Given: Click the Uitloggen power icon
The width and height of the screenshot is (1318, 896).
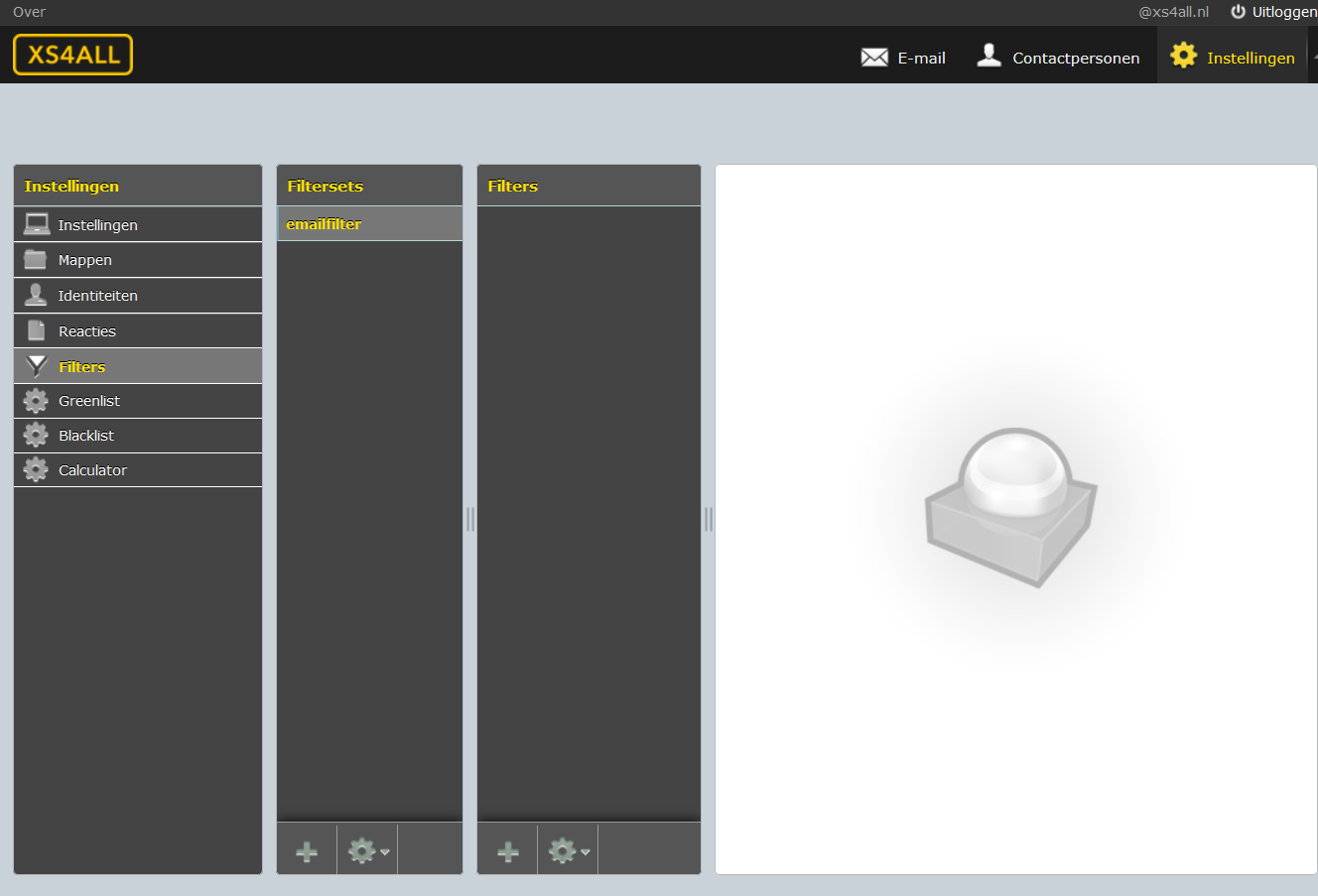Looking at the screenshot, I should (x=1238, y=12).
